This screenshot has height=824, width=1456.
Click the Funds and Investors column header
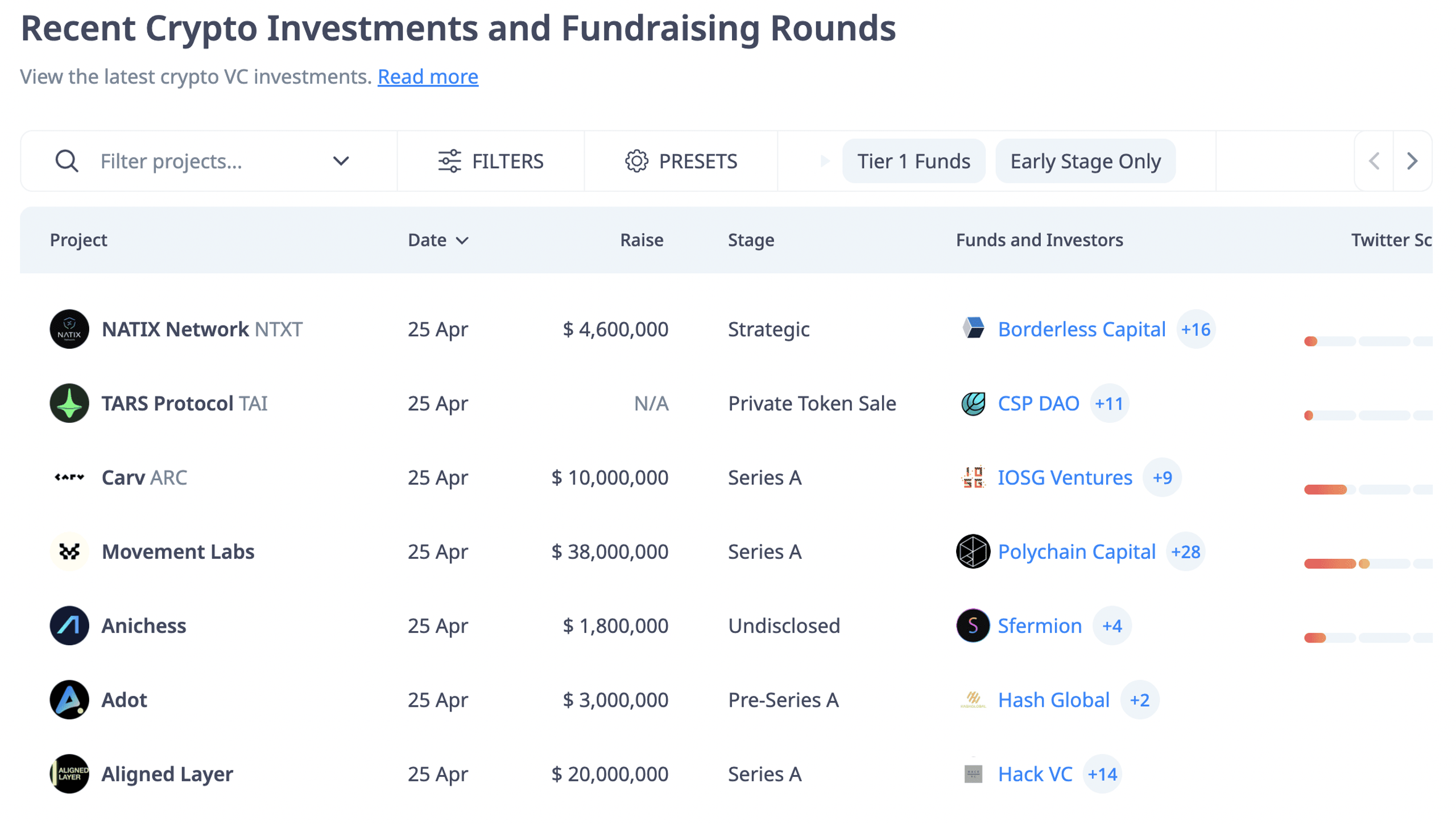pos(1039,240)
